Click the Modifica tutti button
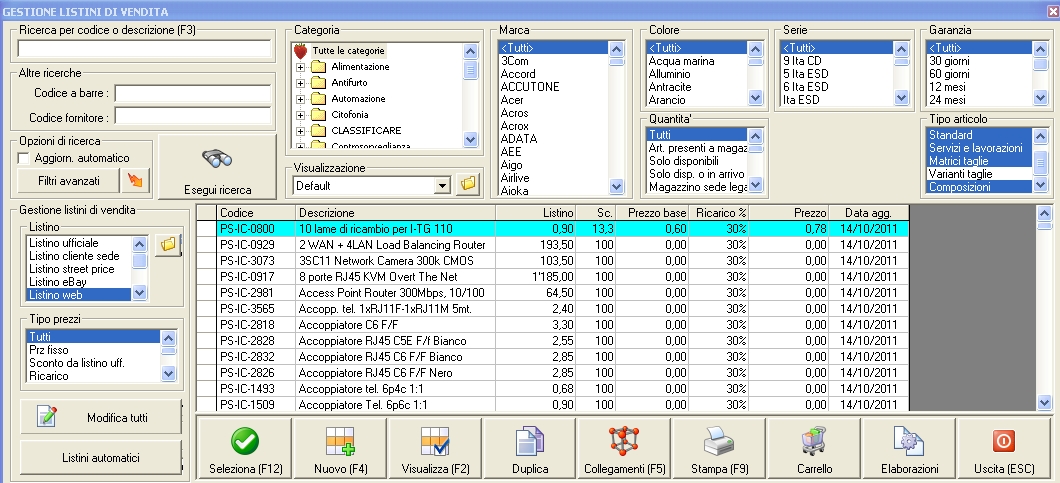The height and width of the screenshot is (483, 1060). 101,417
